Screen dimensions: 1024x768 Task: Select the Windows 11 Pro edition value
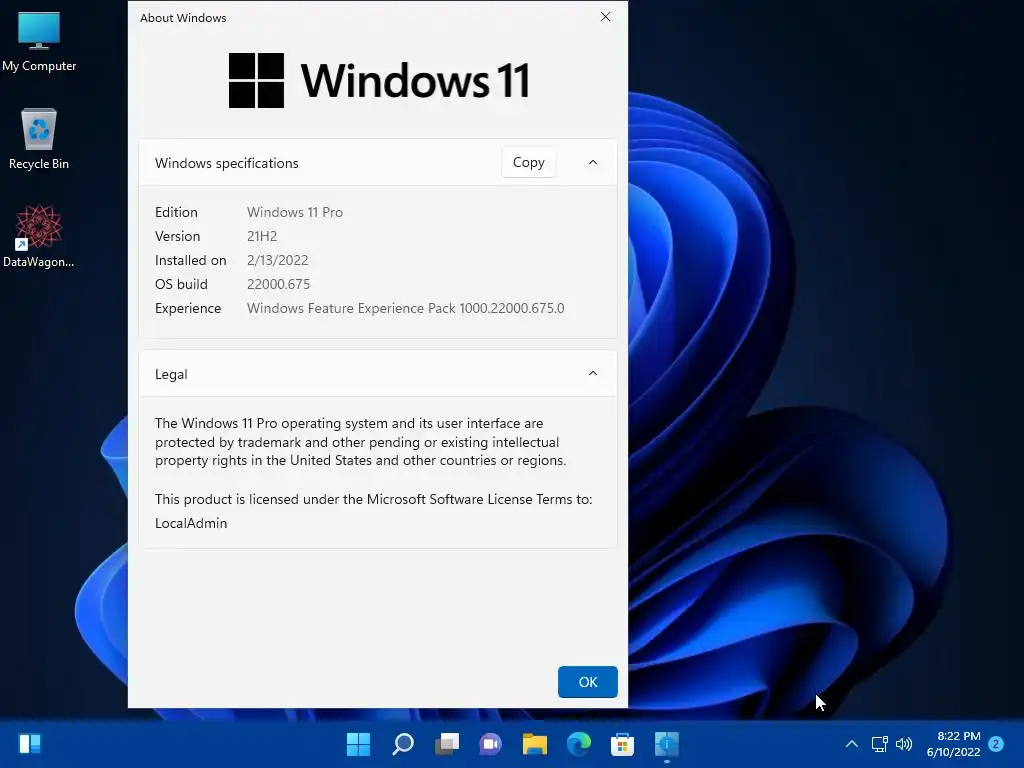pyautogui.click(x=295, y=212)
